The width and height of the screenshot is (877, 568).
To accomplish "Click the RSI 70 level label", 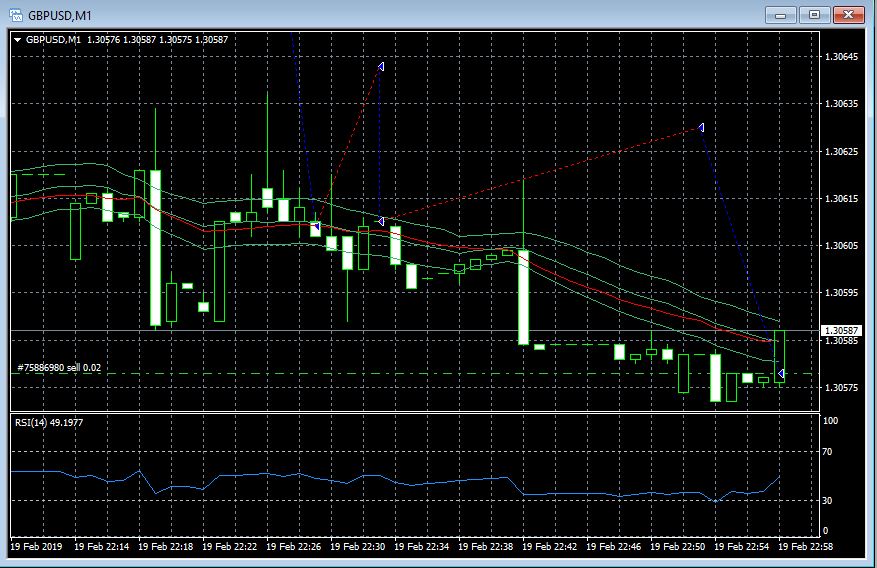I will pos(827,452).
